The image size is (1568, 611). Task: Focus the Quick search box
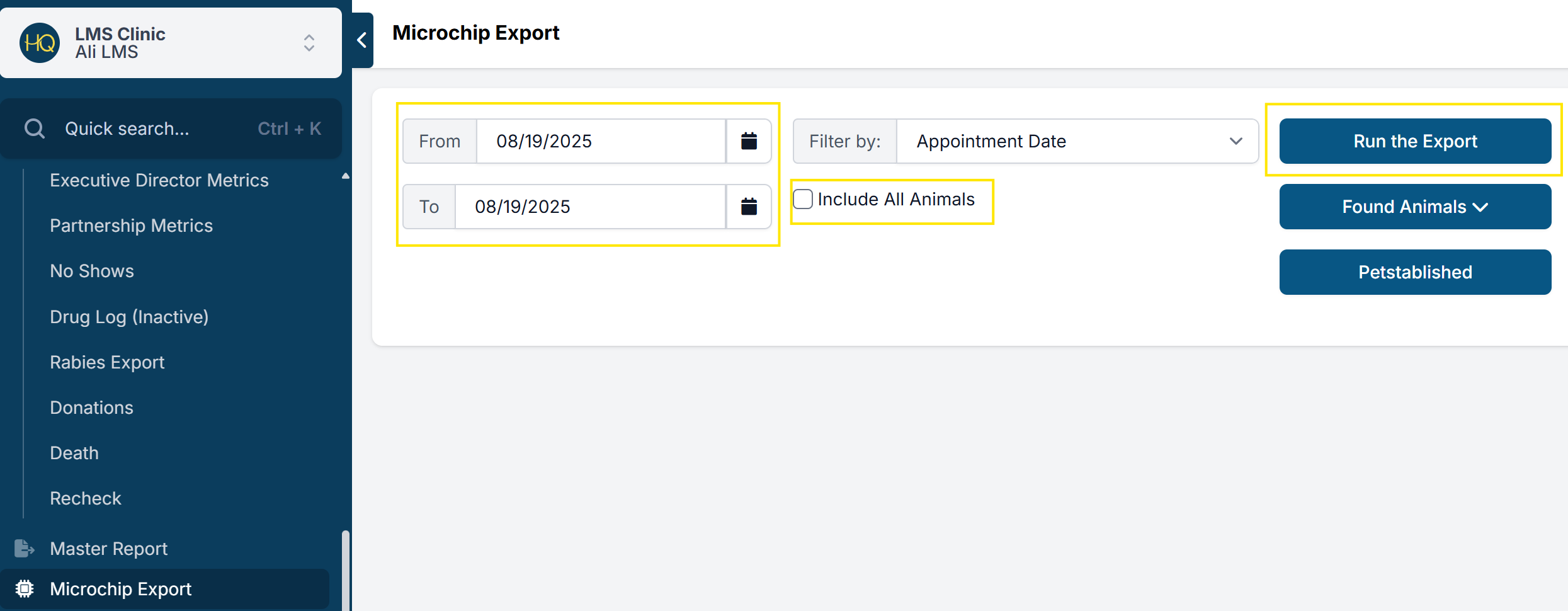tap(157, 128)
